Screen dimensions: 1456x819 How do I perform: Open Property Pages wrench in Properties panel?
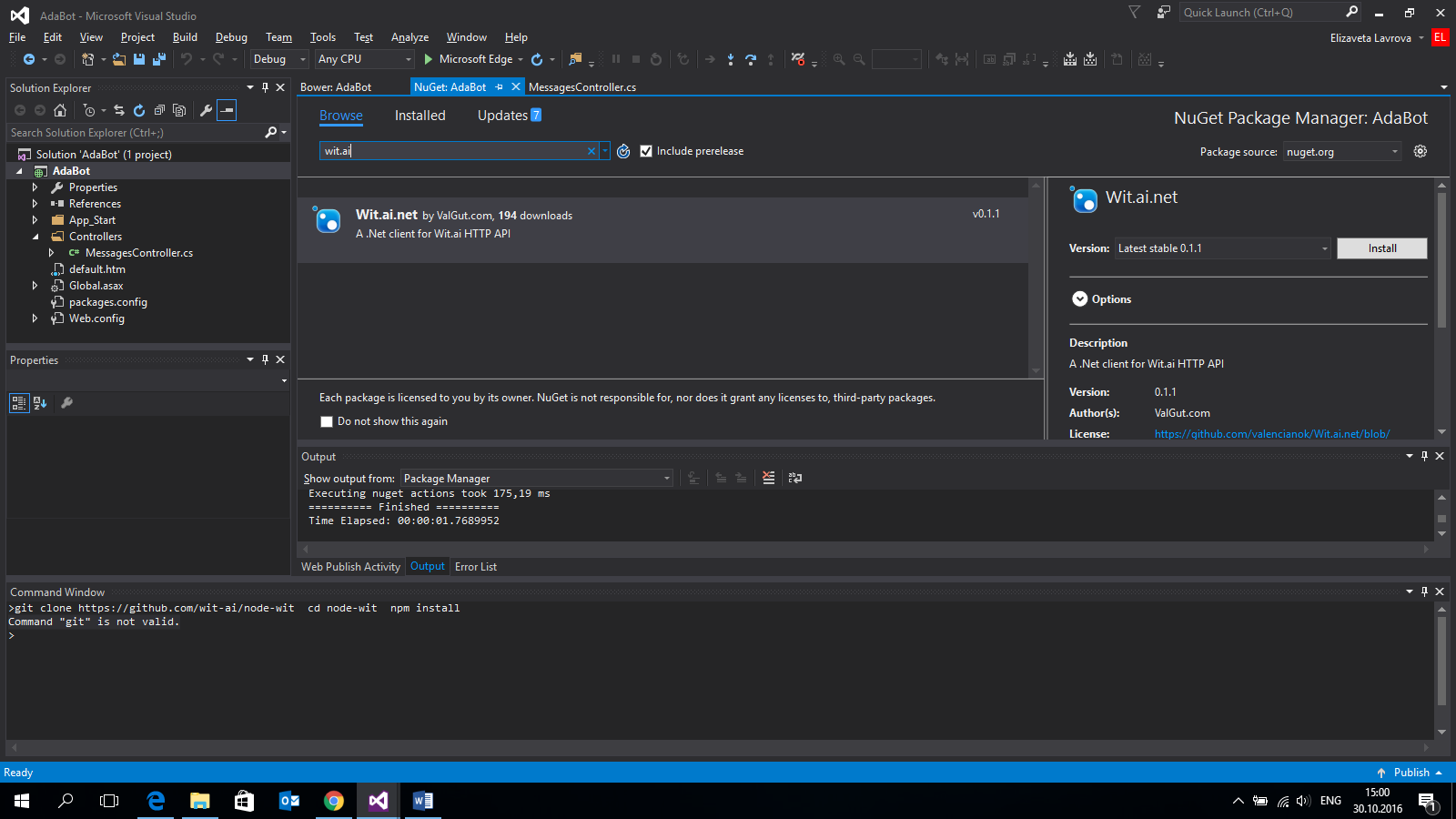66,403
